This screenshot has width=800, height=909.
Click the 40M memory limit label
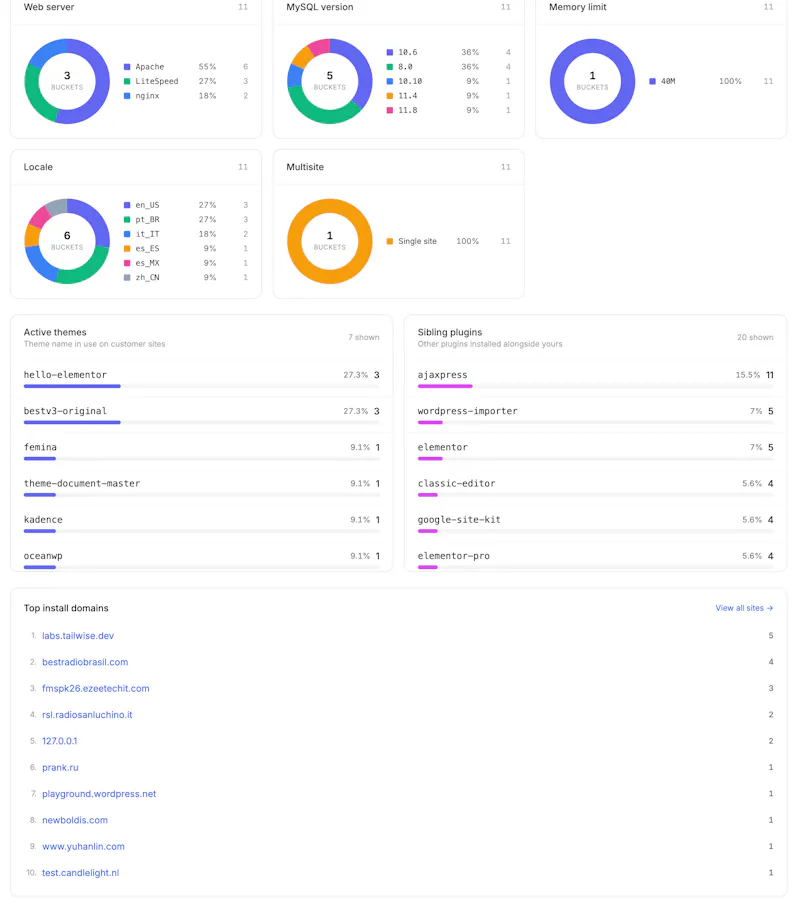pyautogui.click(x=668, y=81)
